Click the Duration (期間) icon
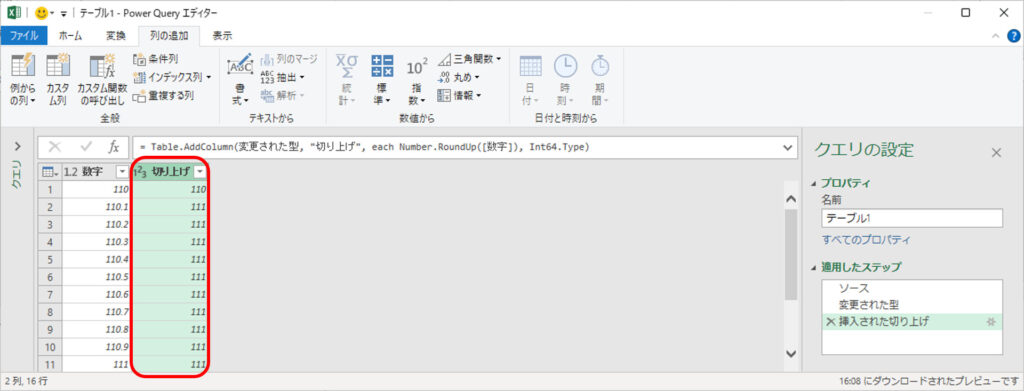The width and height of the screenshot is (1024, 391). (600, 80)
